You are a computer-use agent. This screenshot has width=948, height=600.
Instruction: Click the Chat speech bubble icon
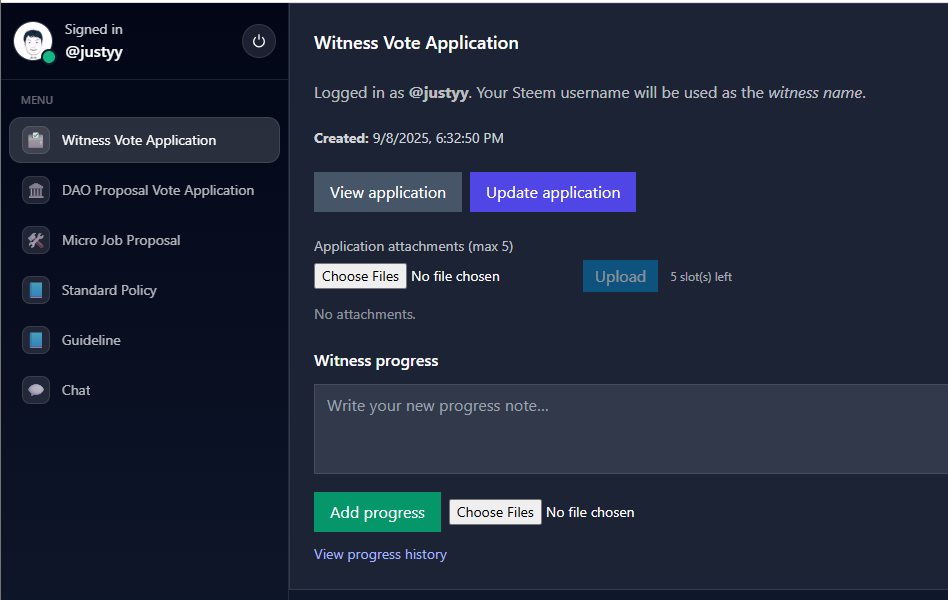(36, 390)
